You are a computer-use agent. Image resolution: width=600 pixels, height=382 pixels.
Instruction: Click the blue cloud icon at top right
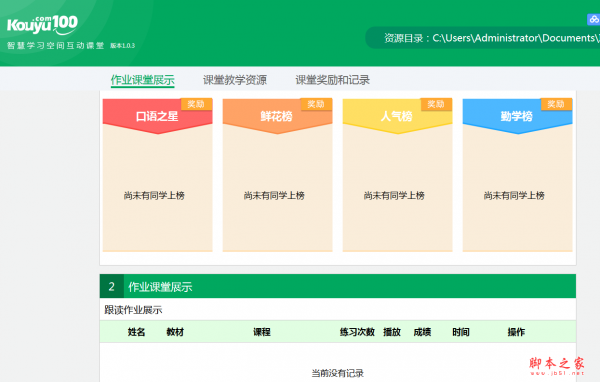pyautogui.click(x=593, y=19)
